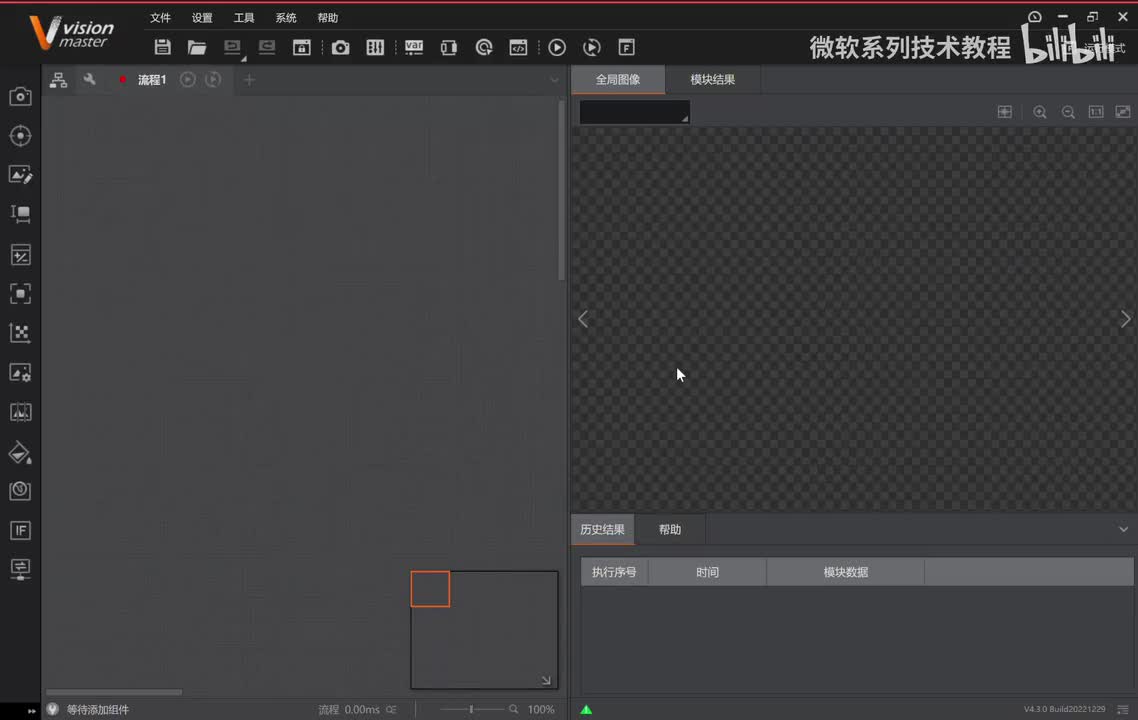Select the paint bucket color tool in sidebar

pyautogui.click(x=20, y=452)
